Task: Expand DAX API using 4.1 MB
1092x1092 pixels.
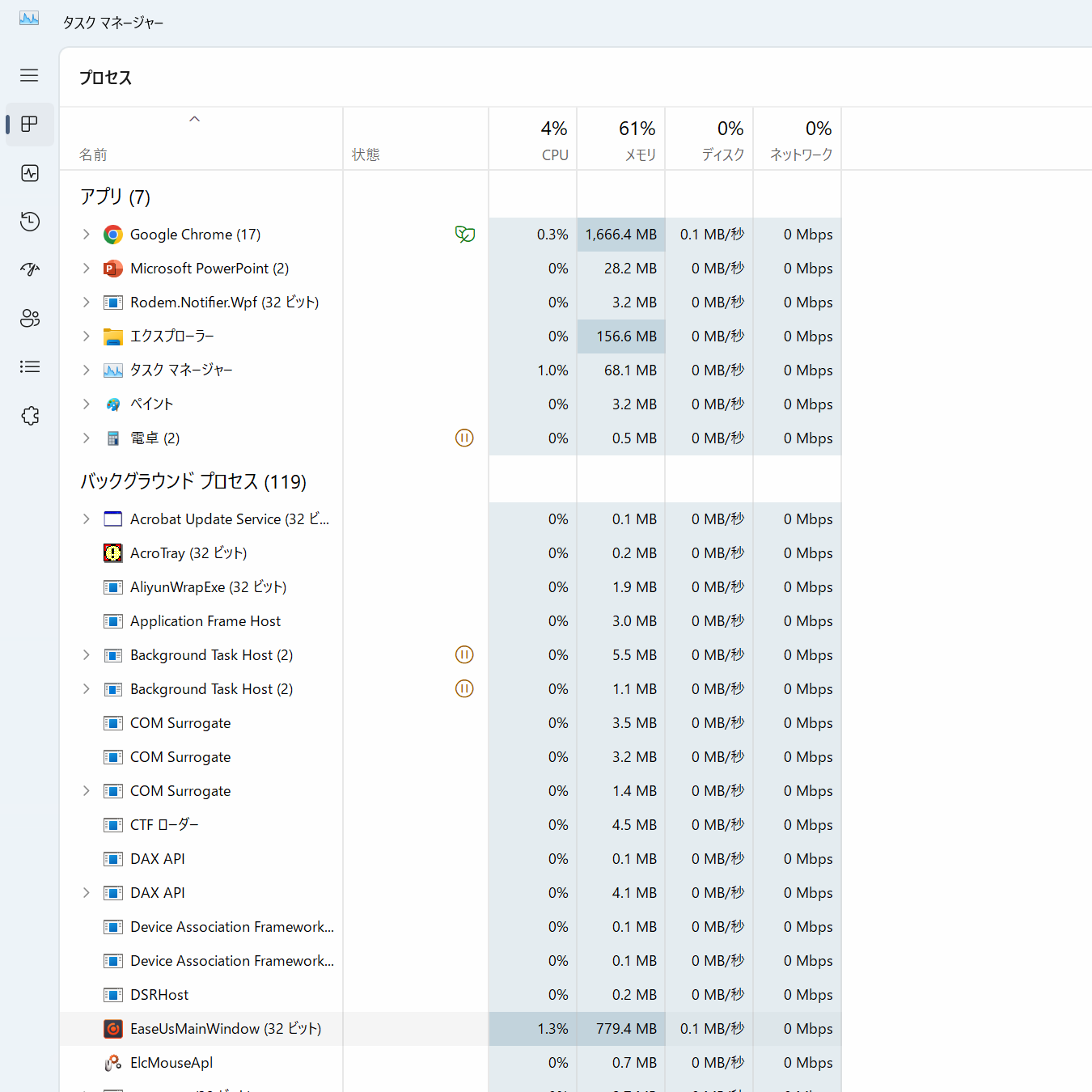Action: coord(86,893)
